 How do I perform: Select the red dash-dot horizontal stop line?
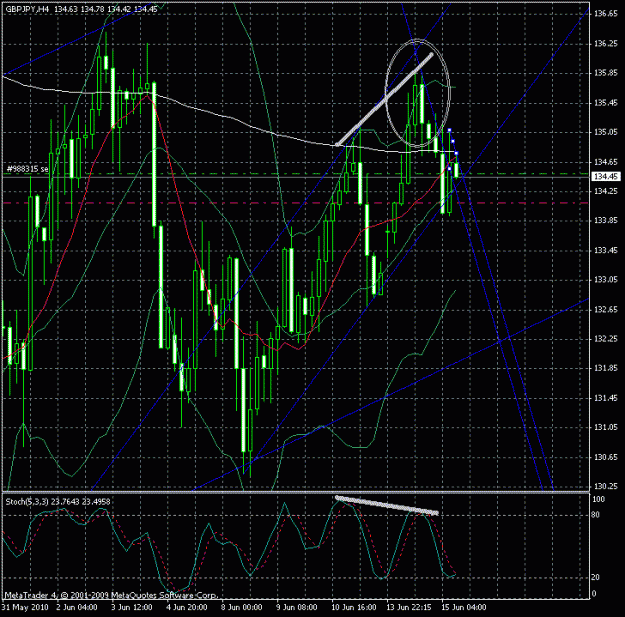click(295, 203)
